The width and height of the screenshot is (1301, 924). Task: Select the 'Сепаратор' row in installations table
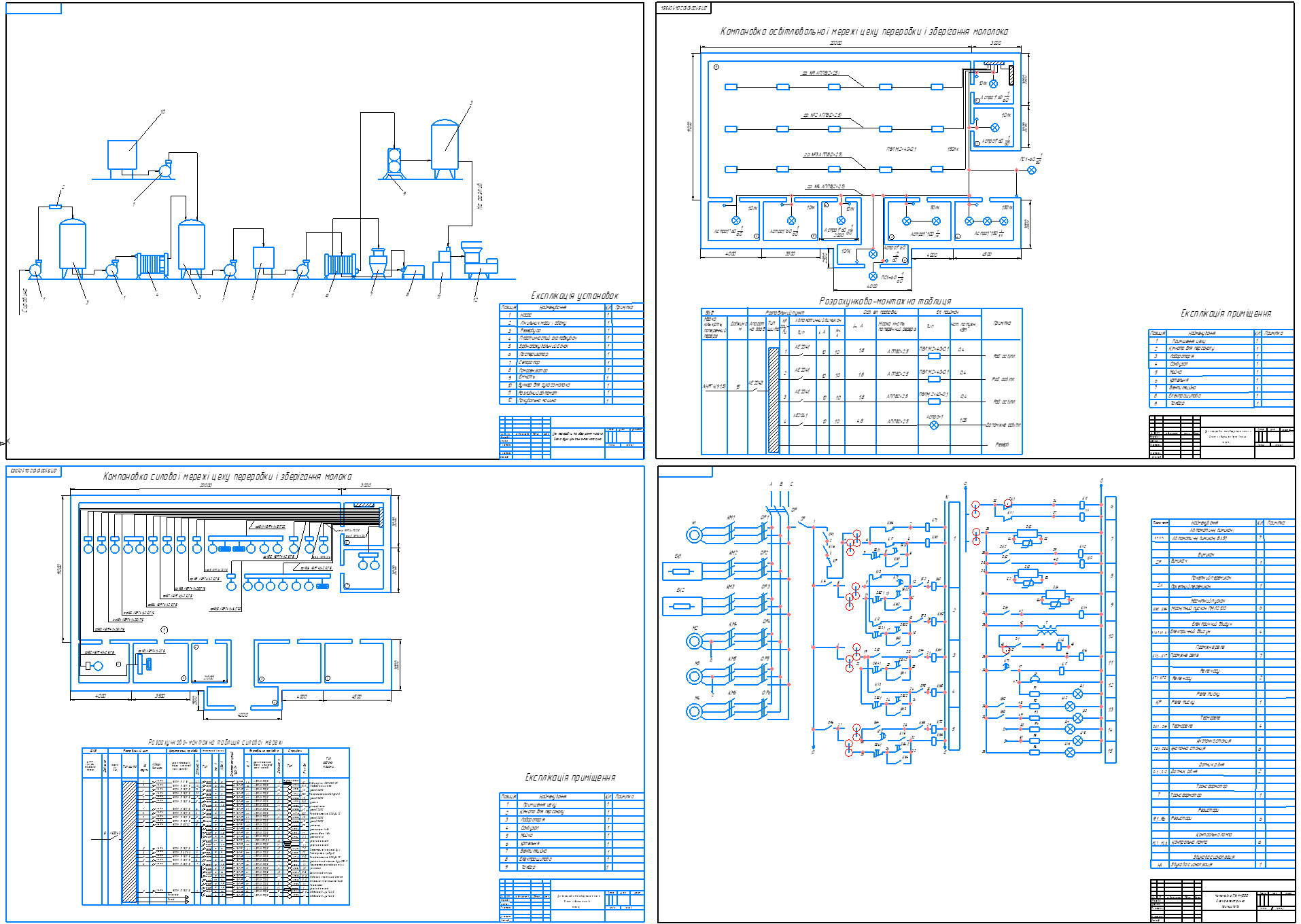(571, 362)
